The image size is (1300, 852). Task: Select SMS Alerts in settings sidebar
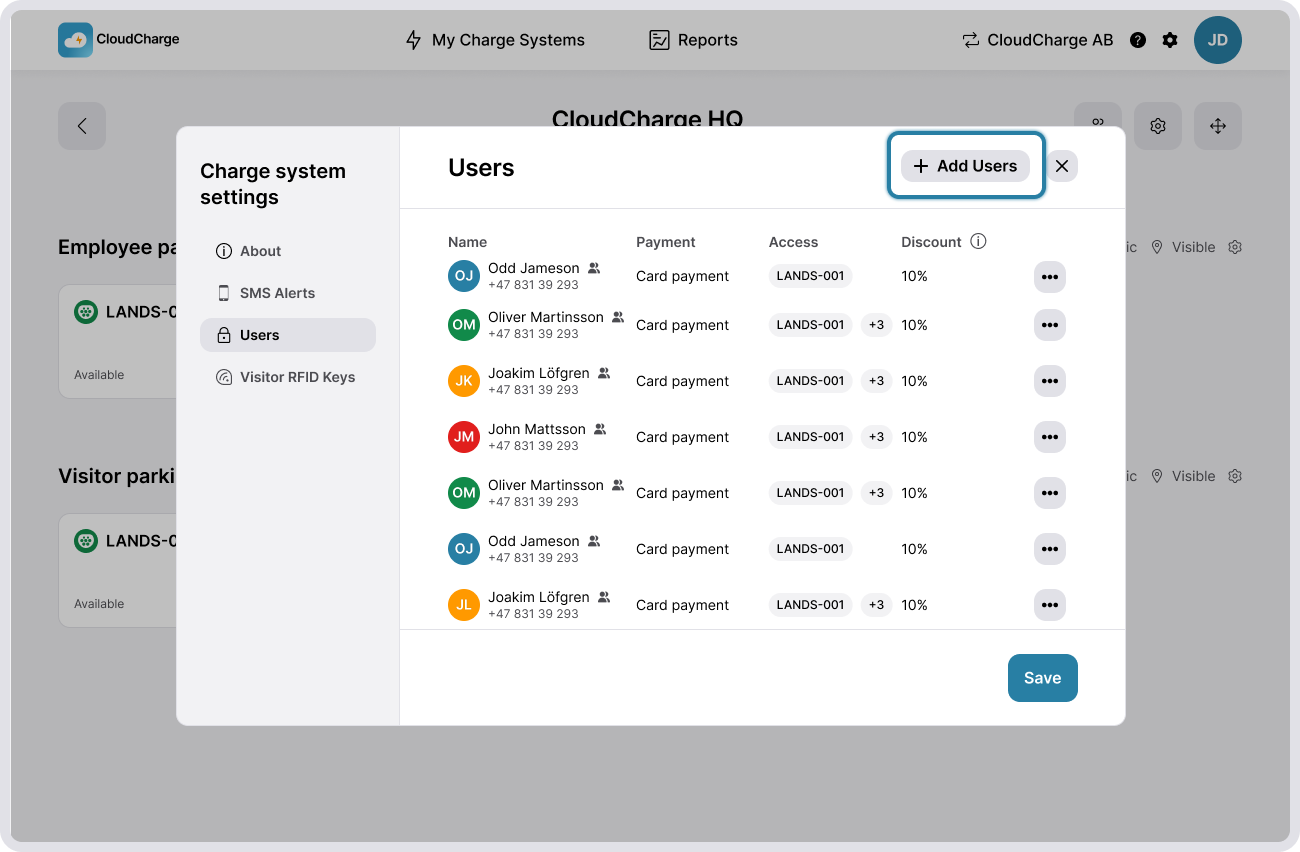coord(288,293)
